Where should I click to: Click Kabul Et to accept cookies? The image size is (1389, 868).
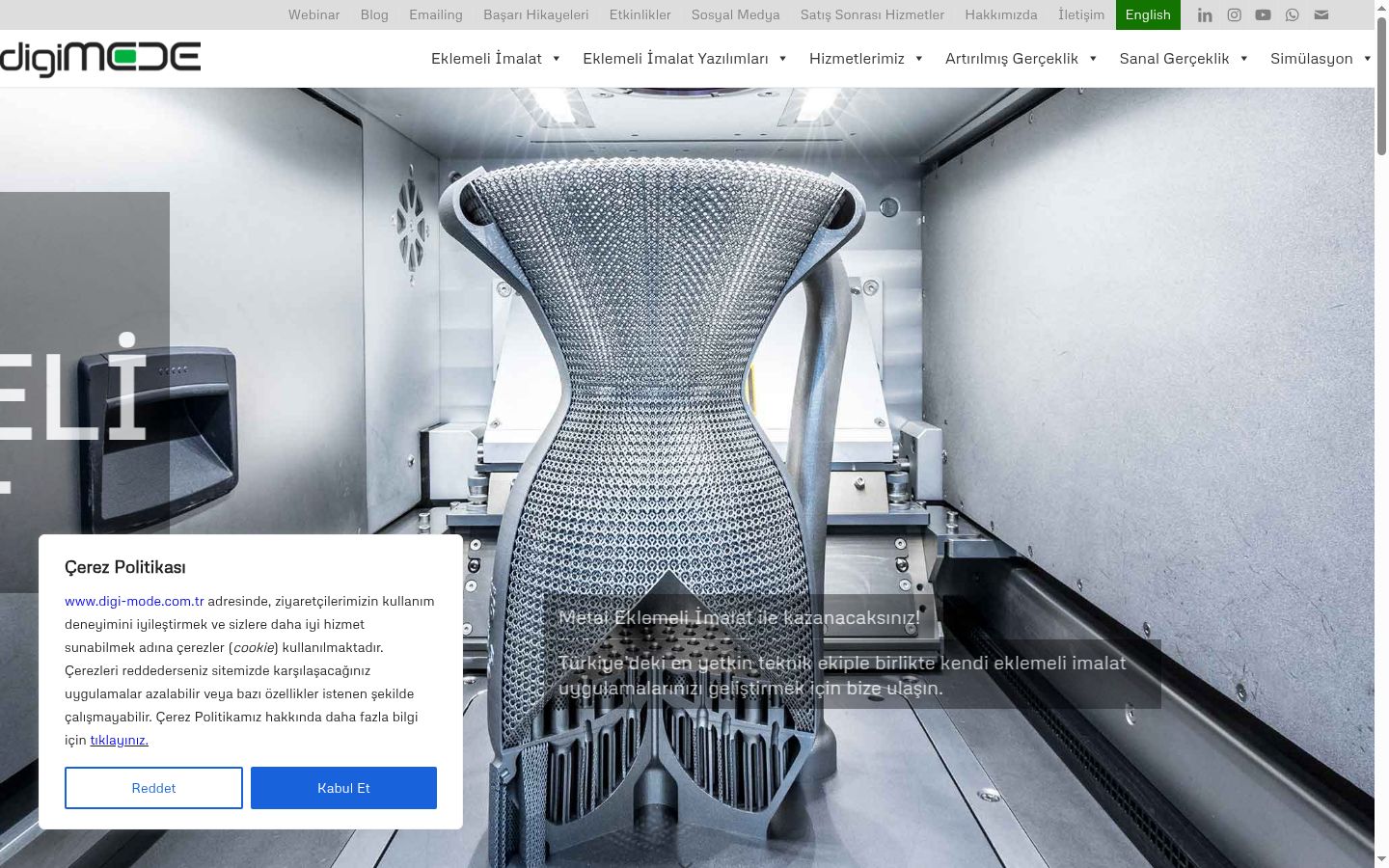tap(343, 788)
